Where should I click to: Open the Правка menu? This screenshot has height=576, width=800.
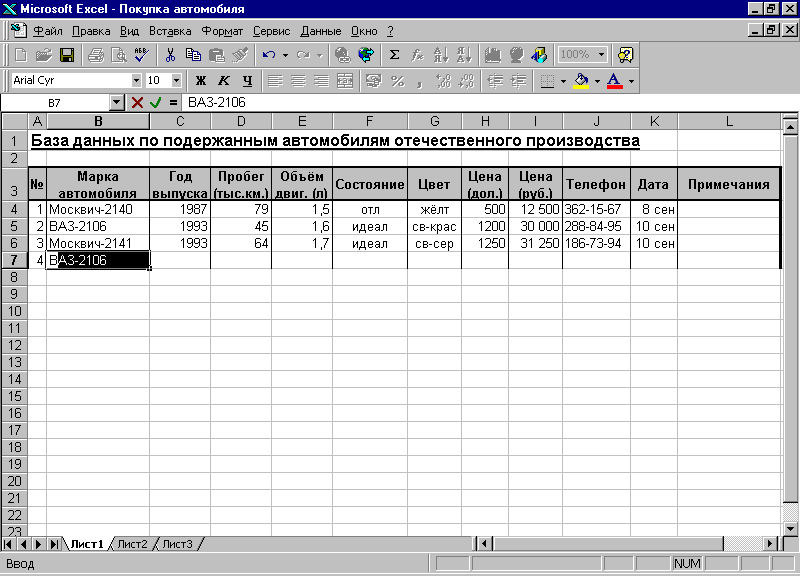[91, 31]
